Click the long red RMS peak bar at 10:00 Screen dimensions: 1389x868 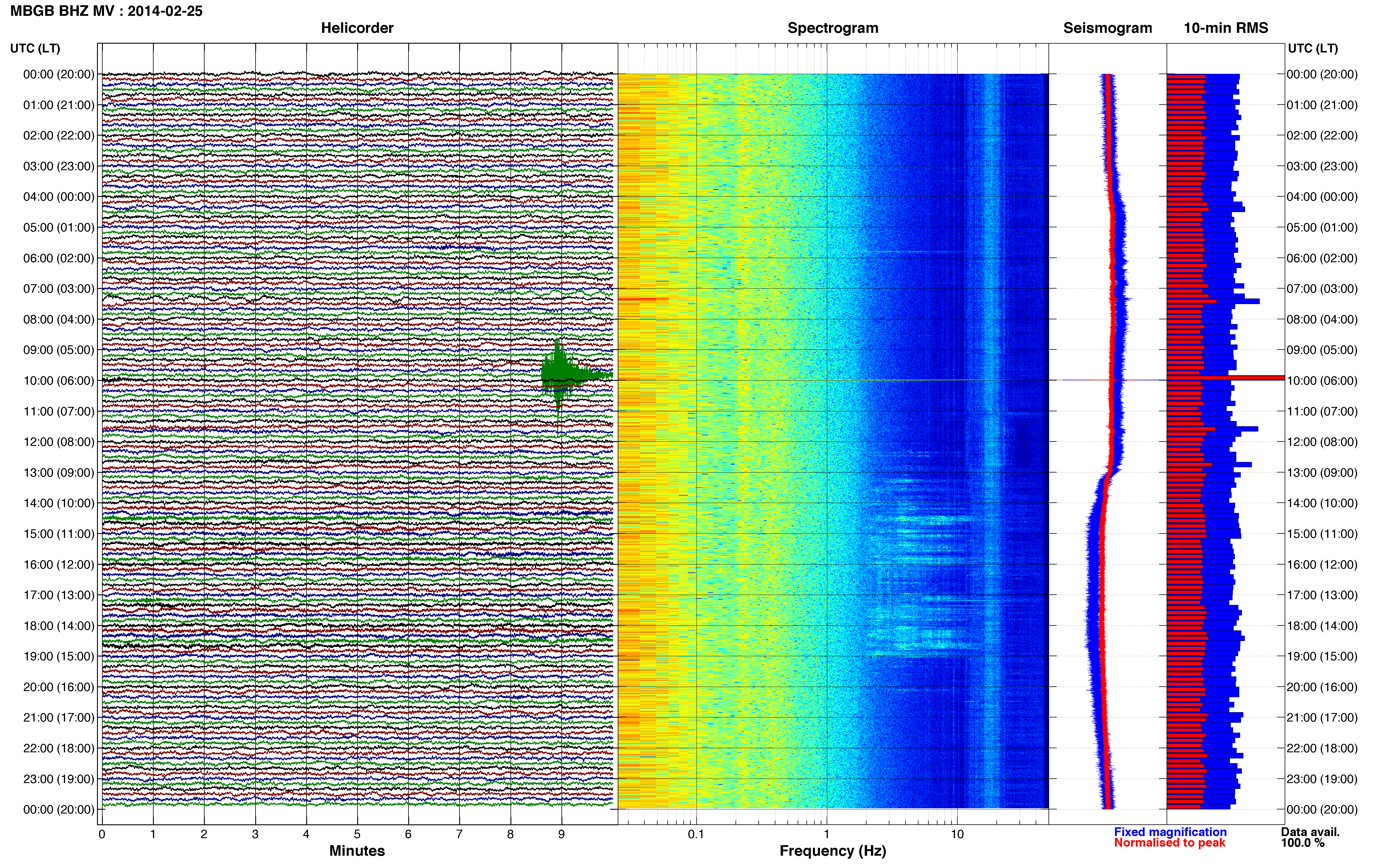click(x=1226, y=378)
